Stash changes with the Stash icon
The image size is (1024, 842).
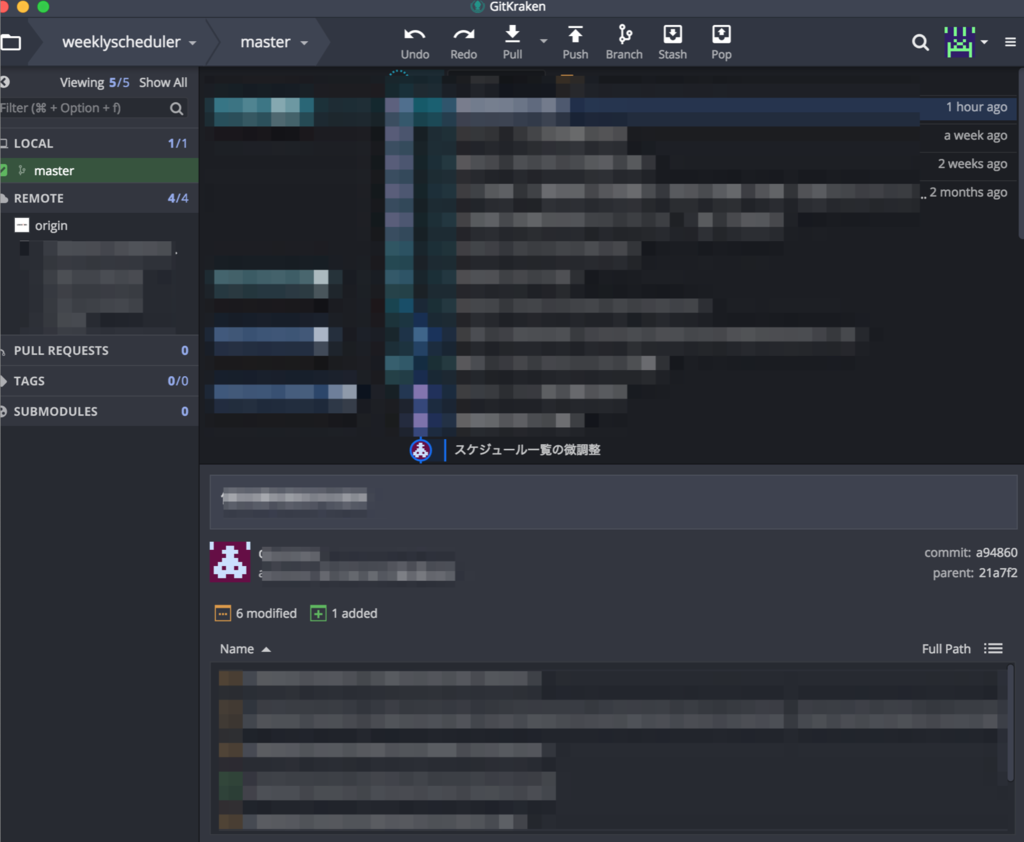coord(673,33)
